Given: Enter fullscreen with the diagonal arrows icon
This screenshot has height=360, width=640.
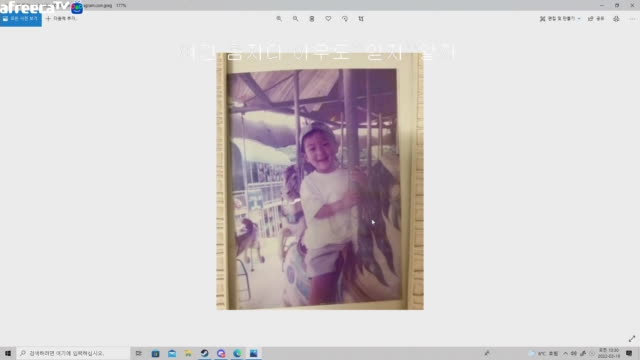Looking at the screenshot, I should pos(632,339).
